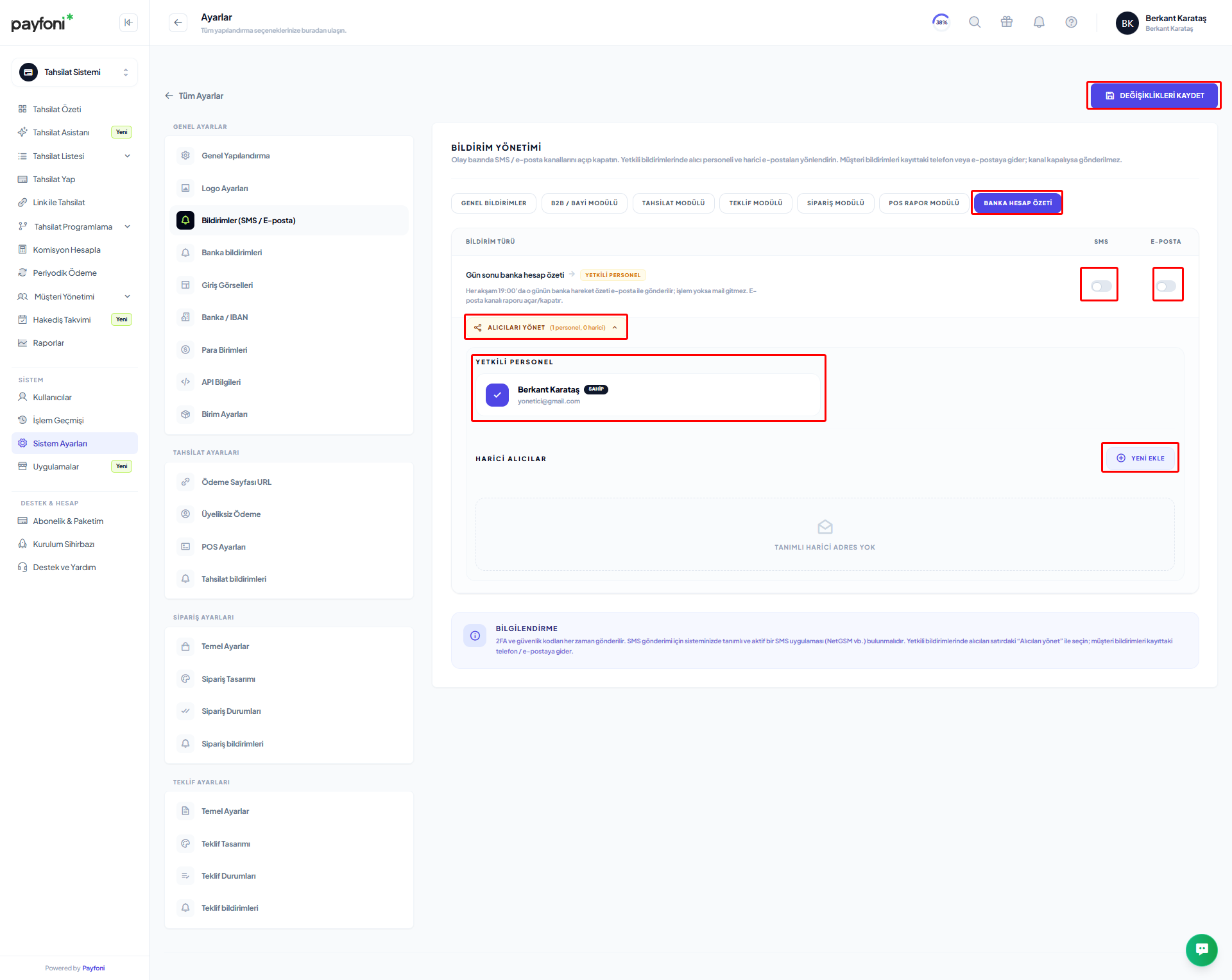Screen dimensions: 1232x980
Task: Click the BK profile avatar
Action: coord(1127,23)
